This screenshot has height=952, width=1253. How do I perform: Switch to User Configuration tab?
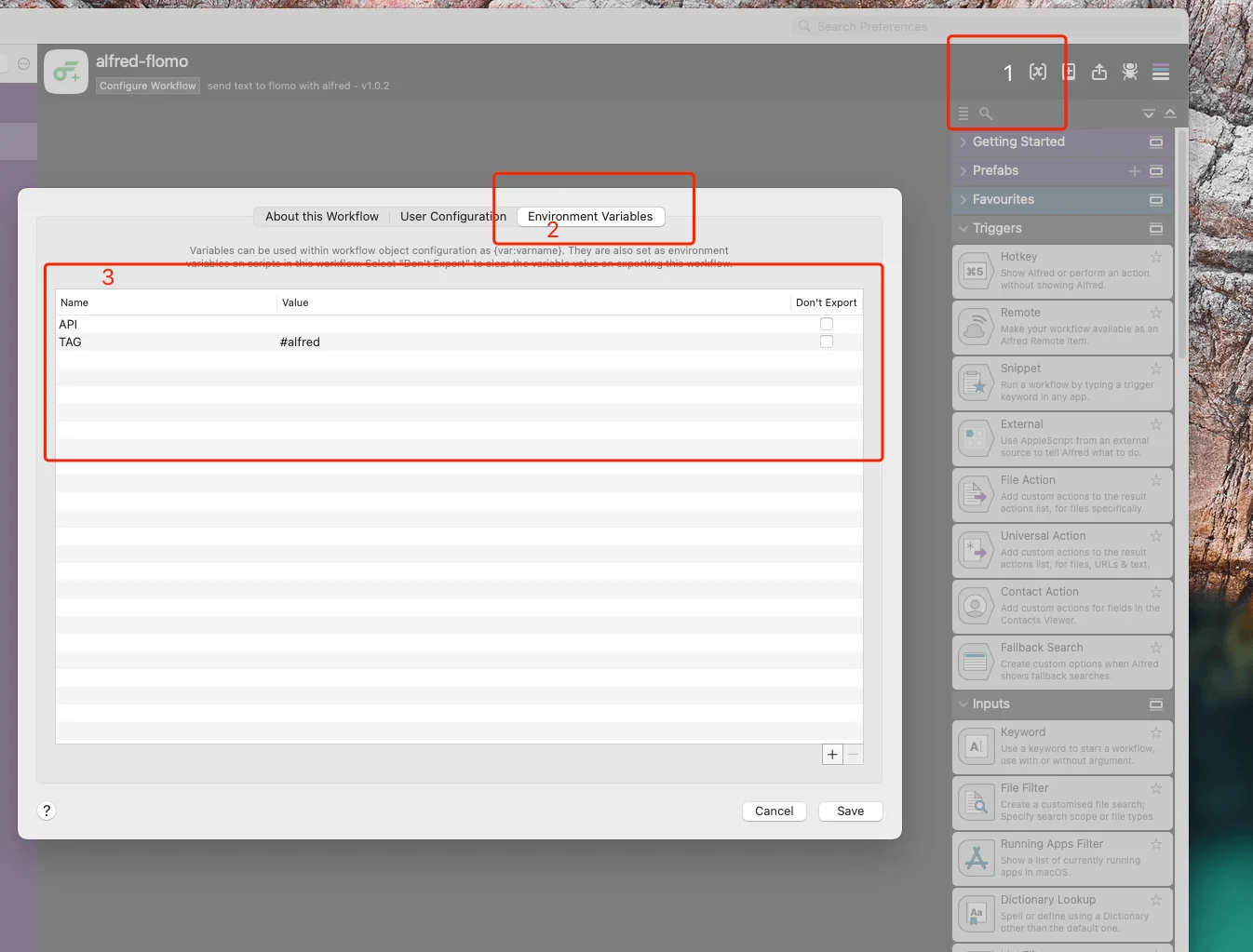(x=453, y=217)
